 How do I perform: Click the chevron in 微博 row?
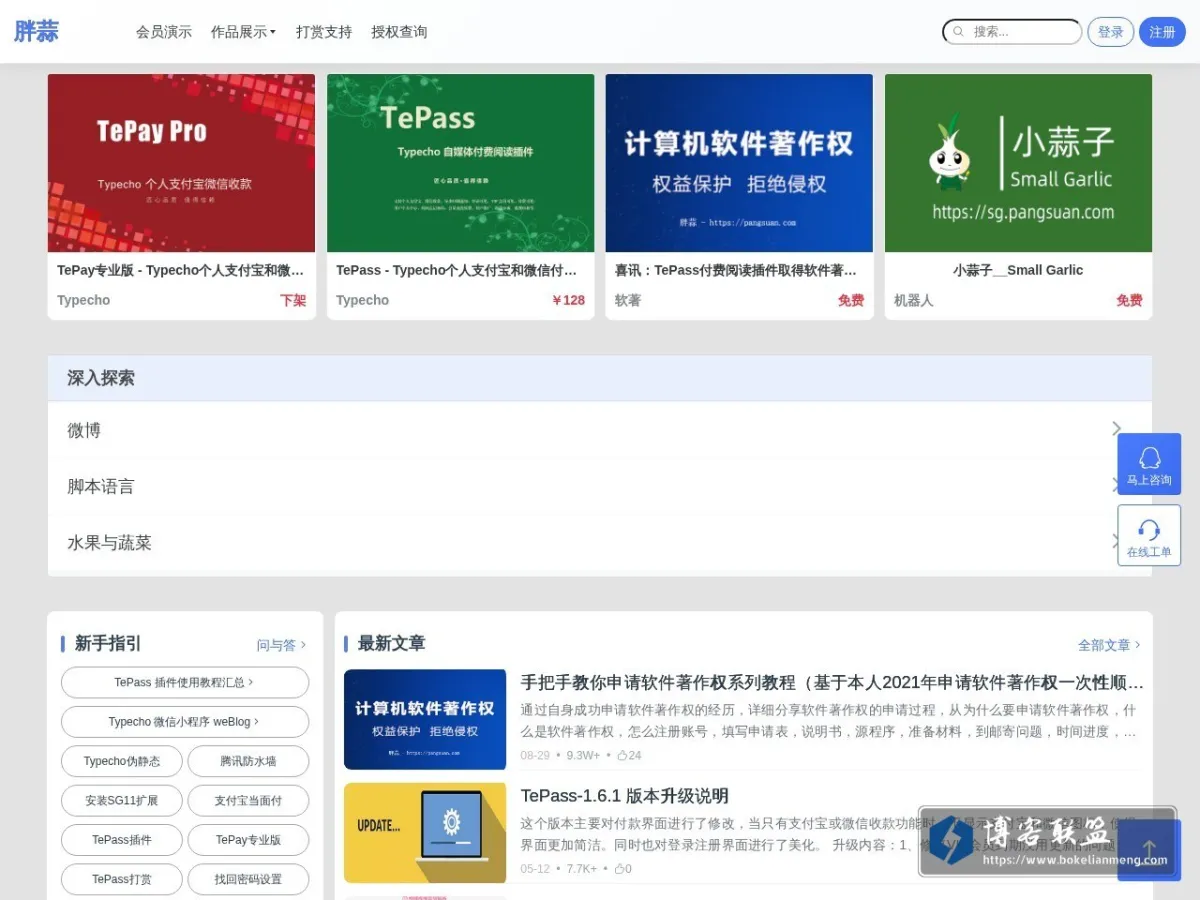click(x=1117, y=429)
